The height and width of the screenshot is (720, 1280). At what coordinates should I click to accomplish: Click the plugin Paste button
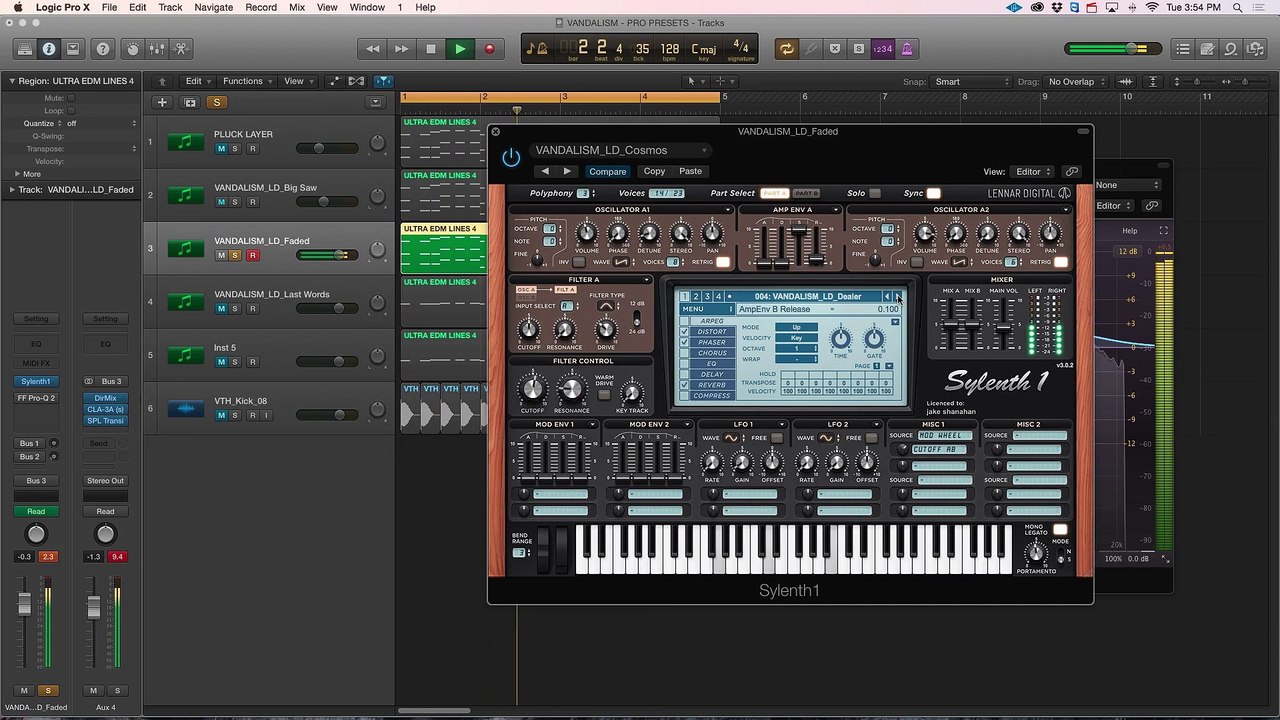(690, 171)
